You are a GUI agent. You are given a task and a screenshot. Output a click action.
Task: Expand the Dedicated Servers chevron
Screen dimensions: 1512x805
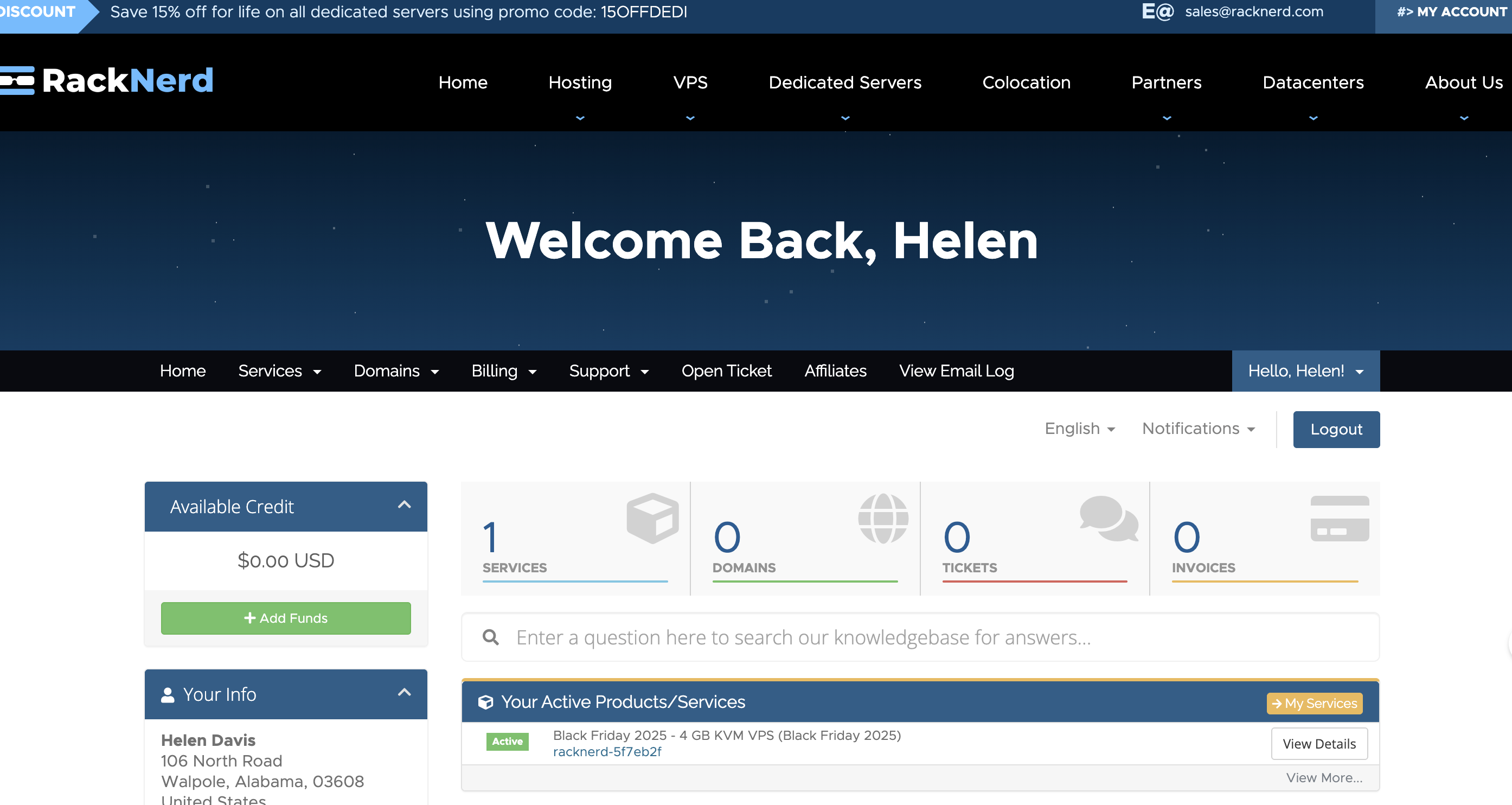click(x=845, y=118)
